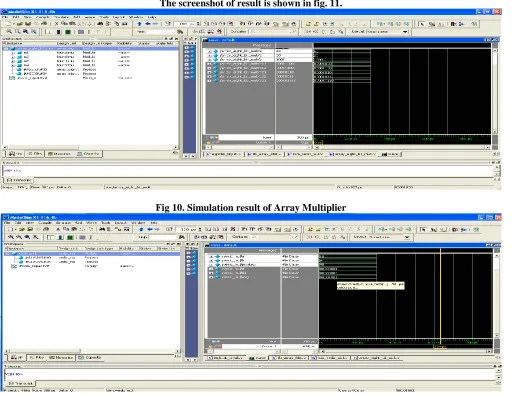Click New file icon in upper window toolbar

click(9, 24)
